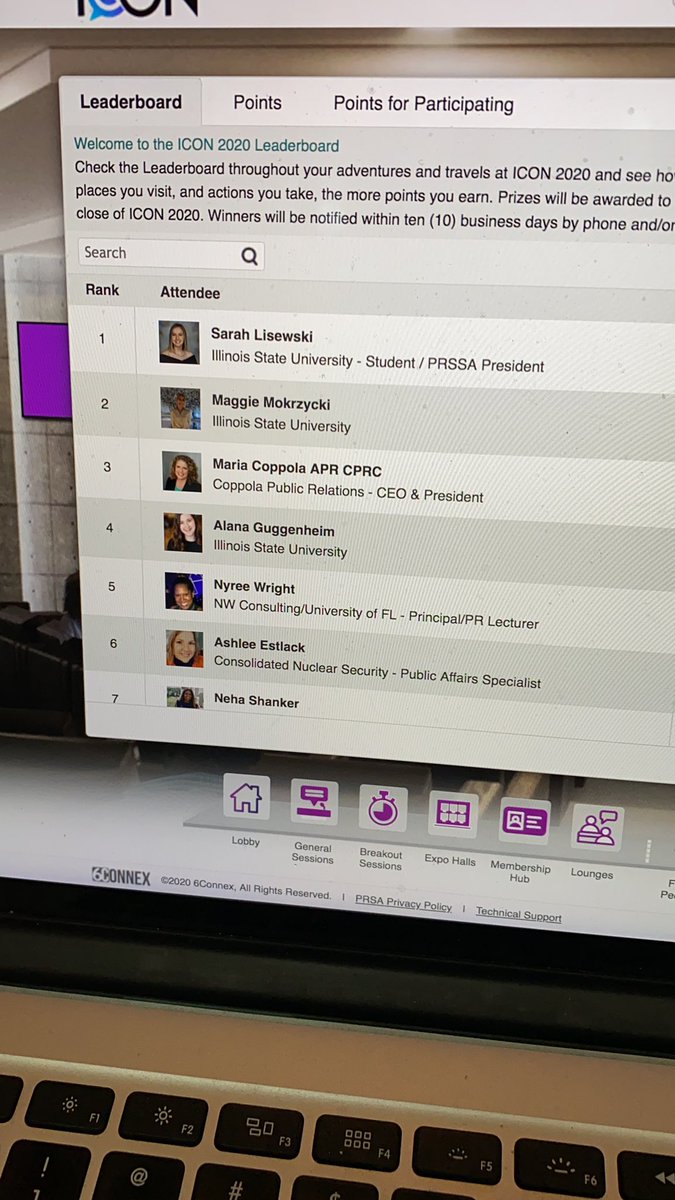Click the rank 4 number cell
Viewport: 675px width, 1200px height.
click(110, 528)
